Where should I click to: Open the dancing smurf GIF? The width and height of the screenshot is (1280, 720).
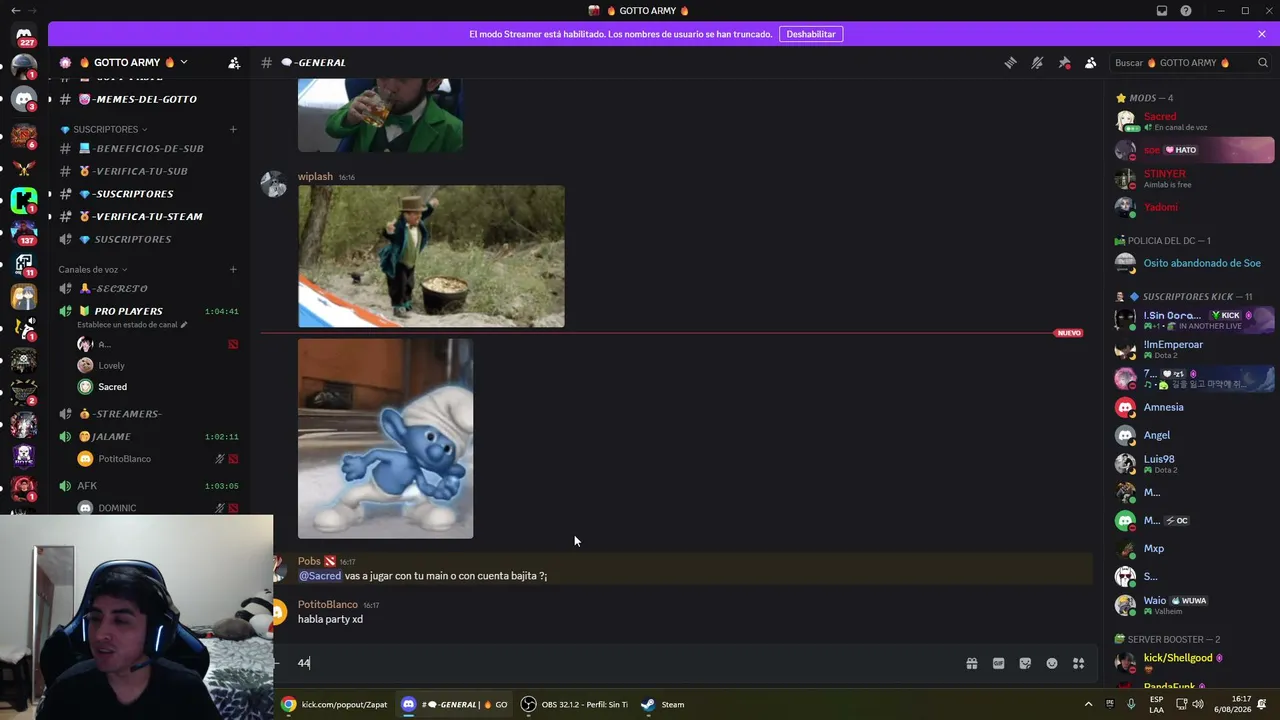pos(385,438)
